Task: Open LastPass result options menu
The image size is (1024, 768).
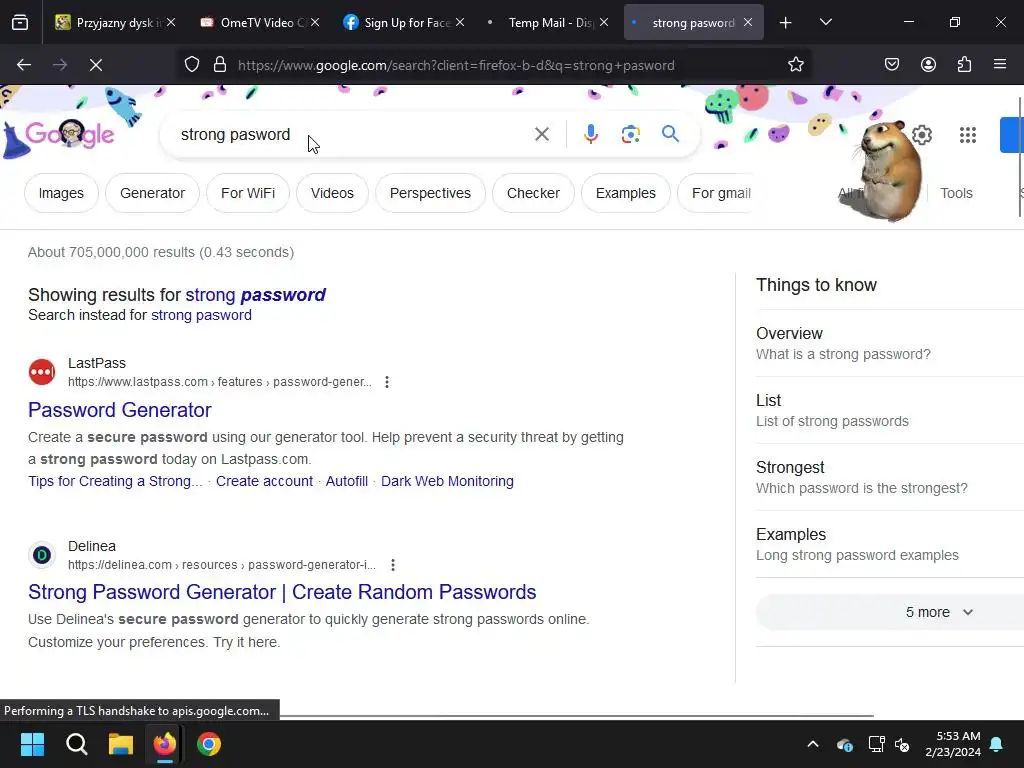Action: [x=387, y=382]
